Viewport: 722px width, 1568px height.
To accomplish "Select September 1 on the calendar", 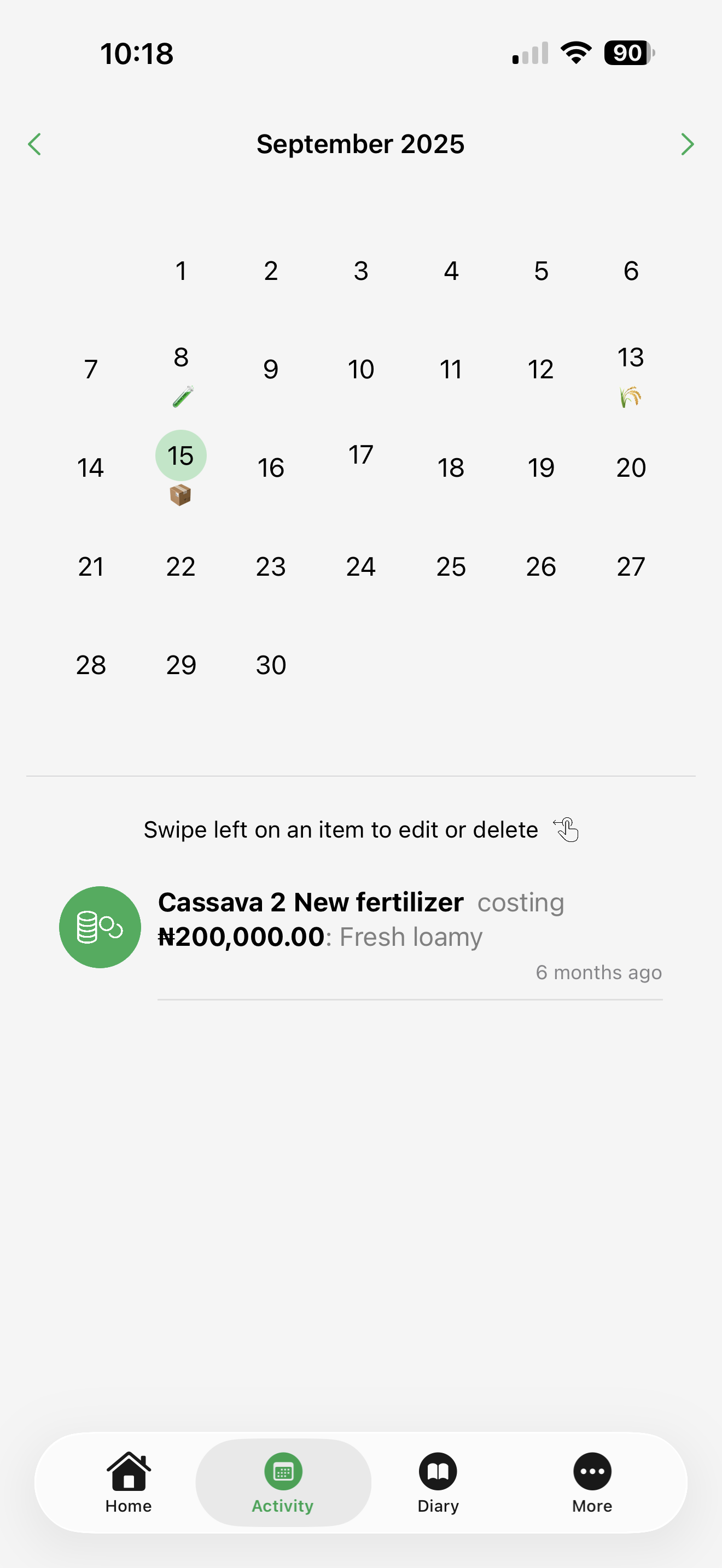I will click(181, 271).
